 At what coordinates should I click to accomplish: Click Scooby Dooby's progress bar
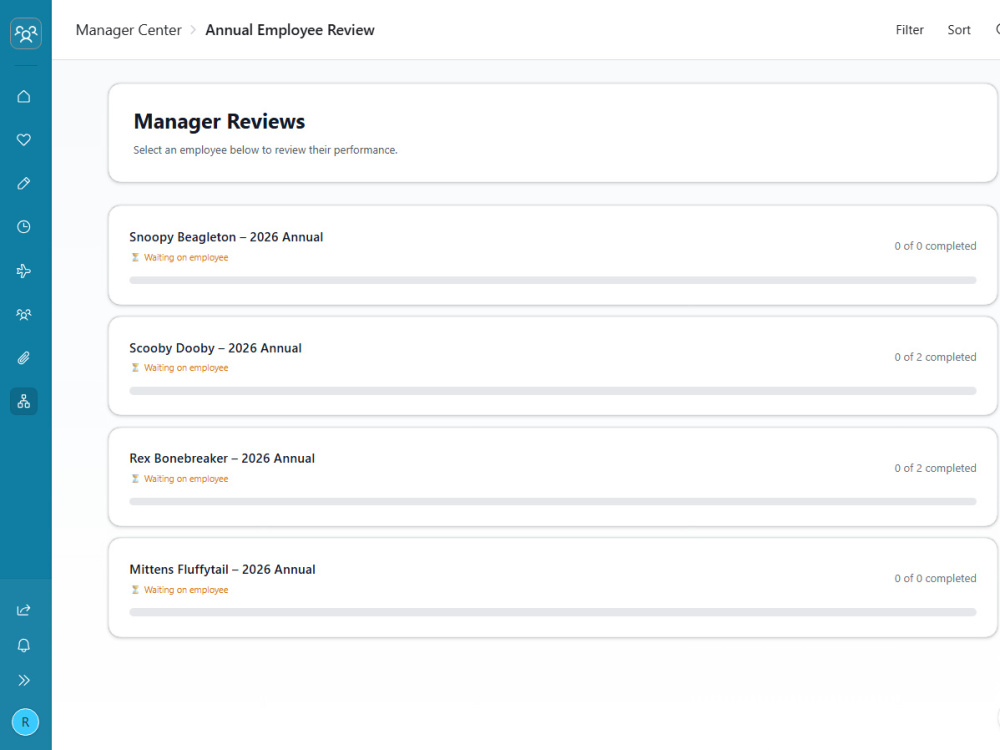click(x=552, y=391)
